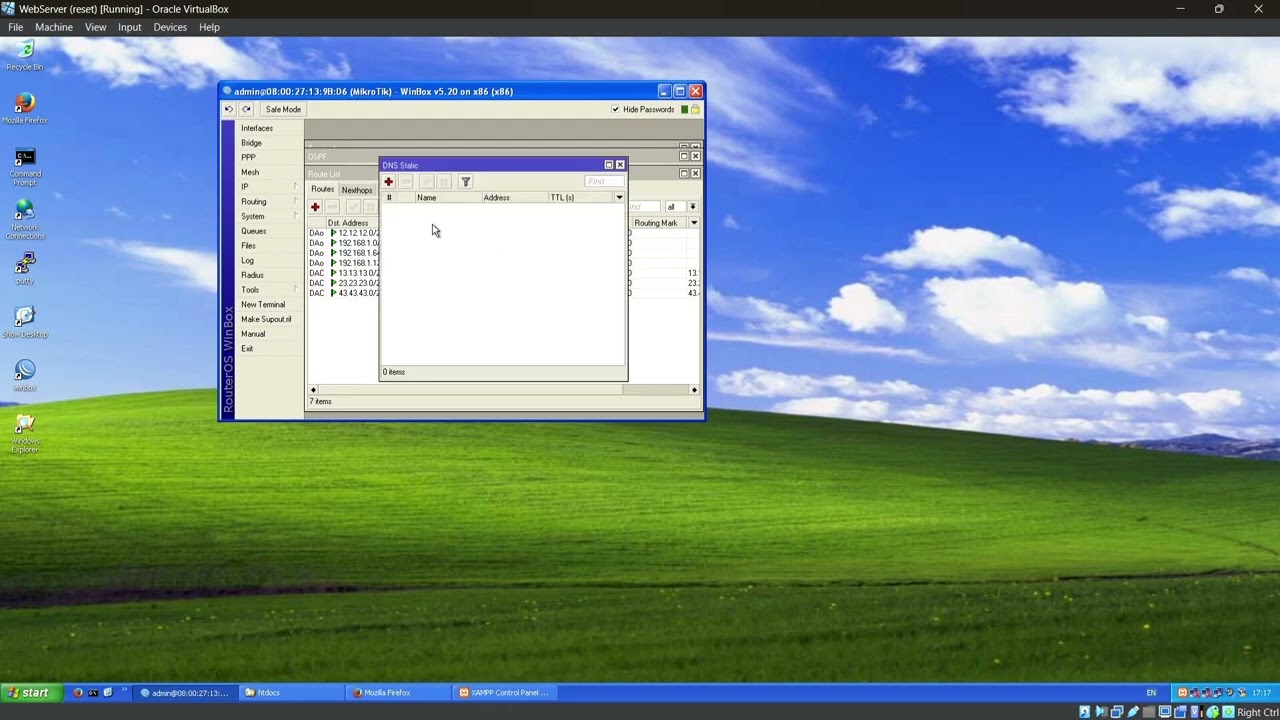This screenshot has height=720, width=1280.
Task: Switch to the Routes tab
Action: click(322, 189)
